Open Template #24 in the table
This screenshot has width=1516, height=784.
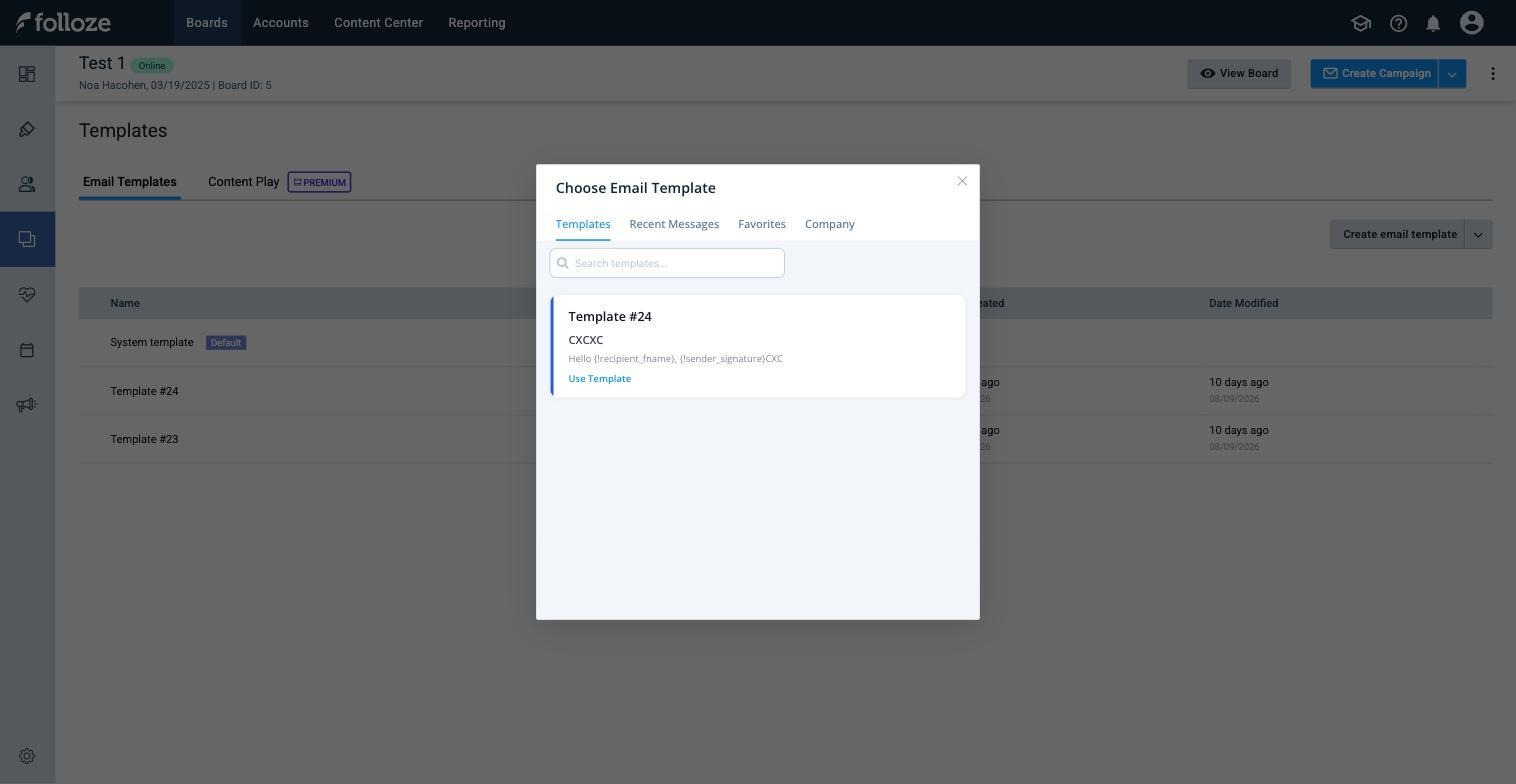tap(144, 392)
